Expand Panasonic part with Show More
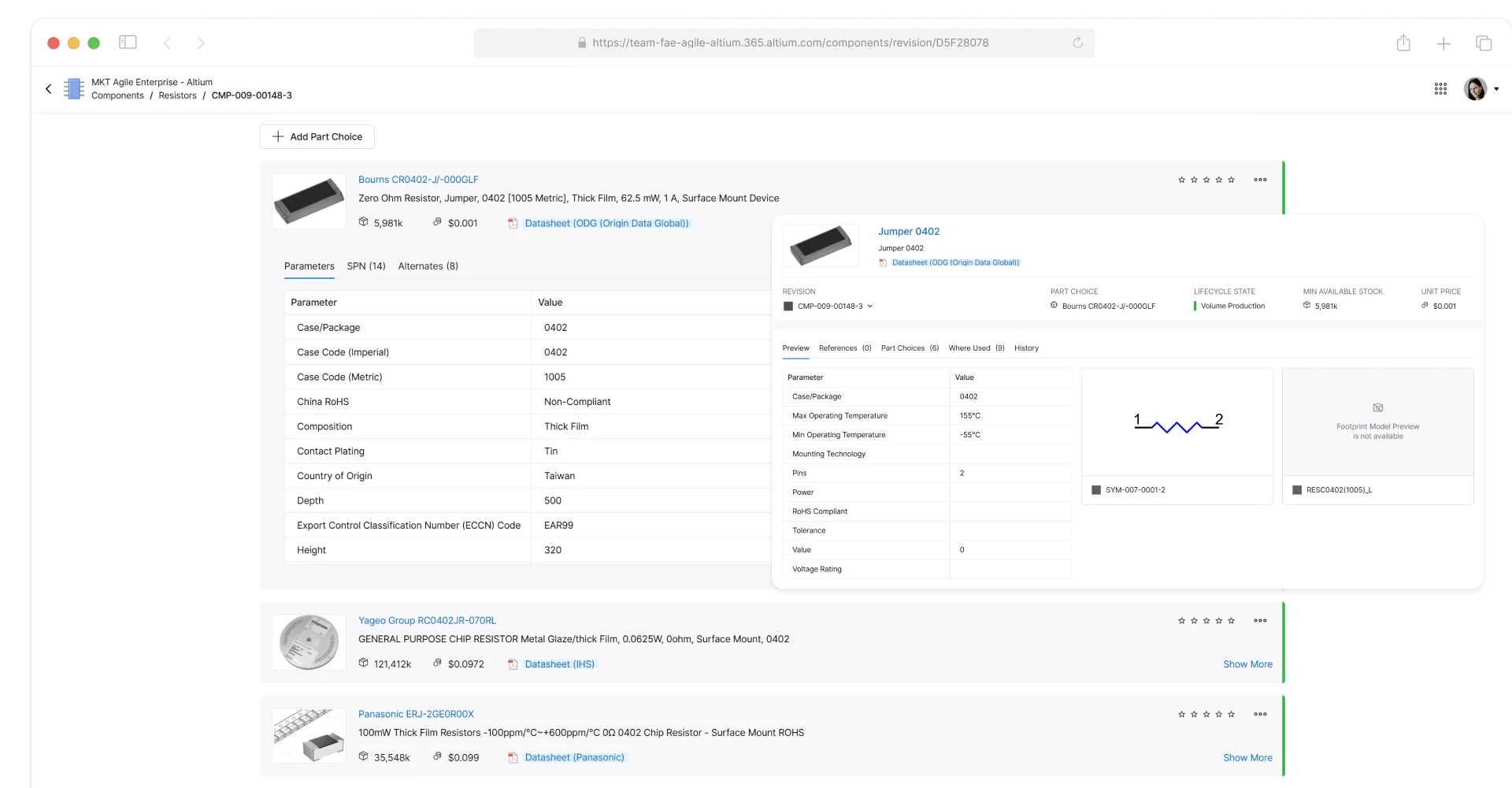The image size is (1512, 788). point(1247,758)
